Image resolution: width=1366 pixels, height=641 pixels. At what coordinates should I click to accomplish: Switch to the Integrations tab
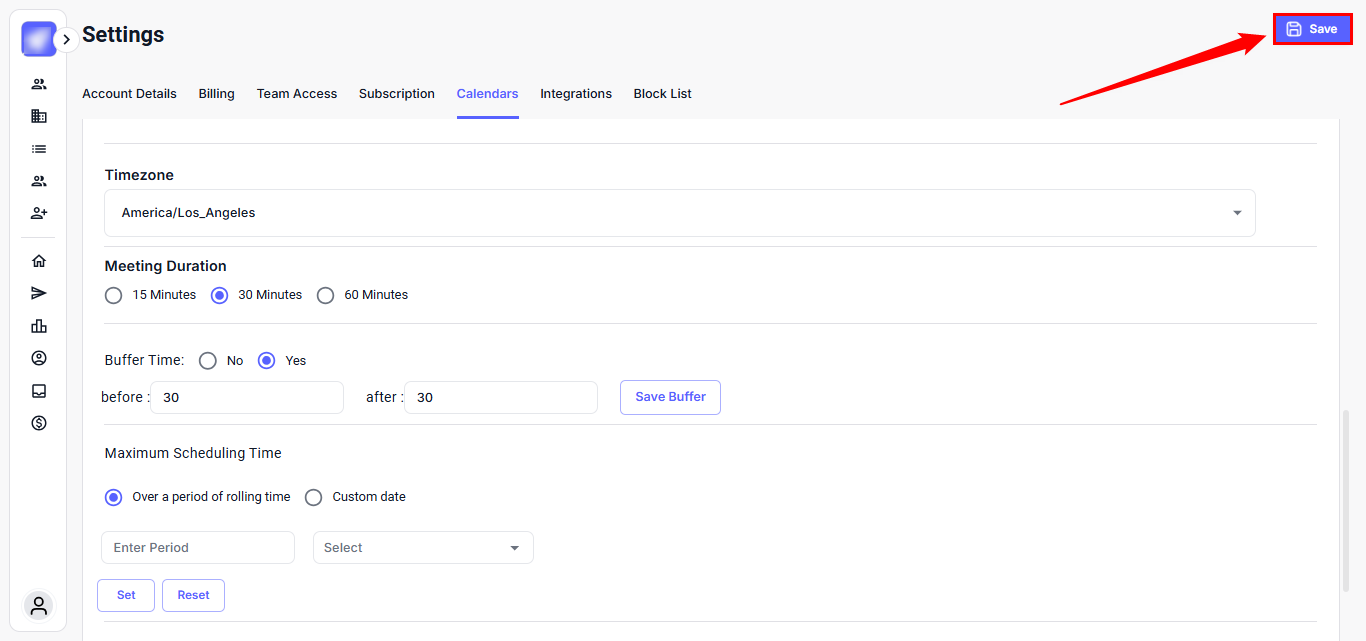tap(576, 94)
